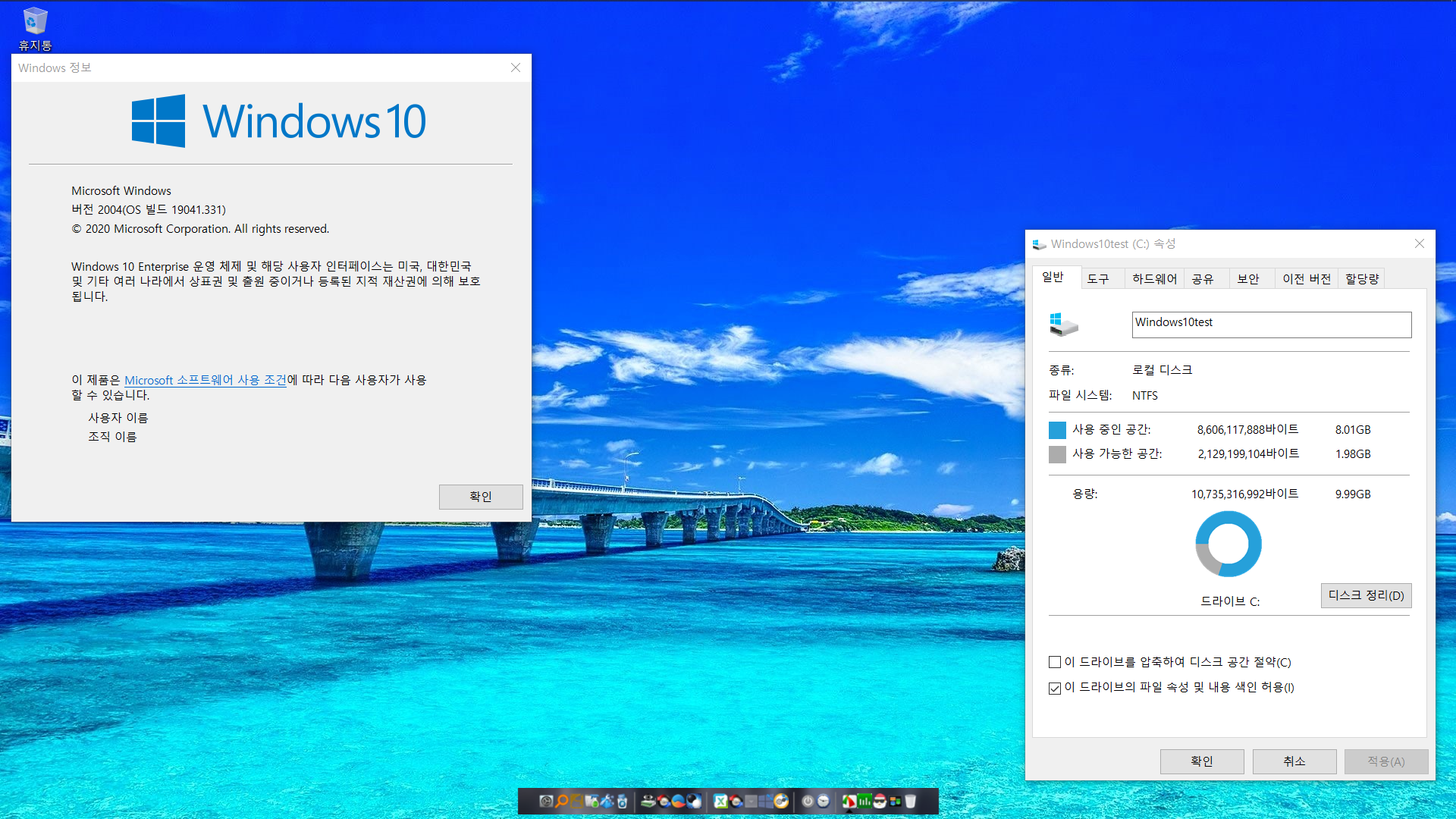Click the 8,606,117,888바이트 used space value
1456x819 pixels.
point(1247,429)
